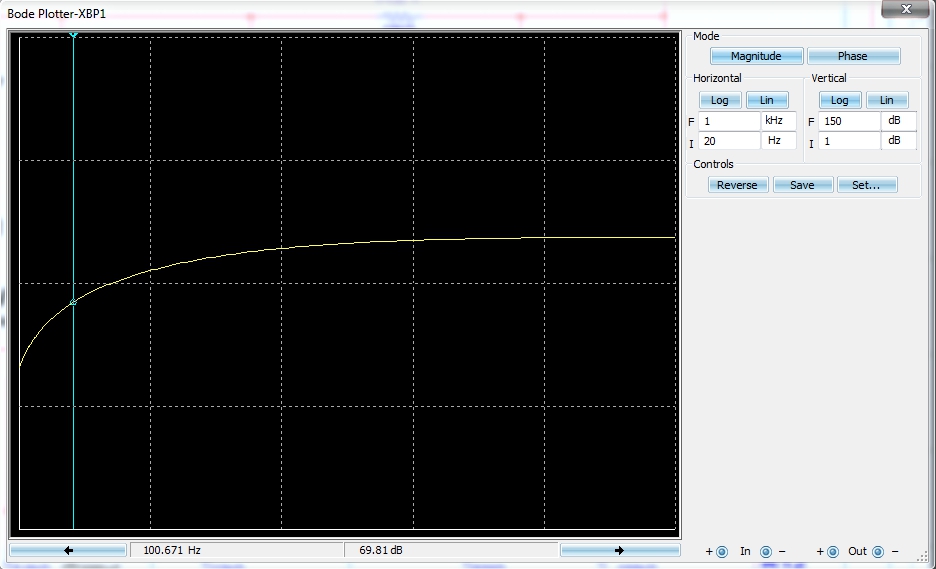Move cursor left with the left arrow button
The image size is (936, 569).
(68, 550)
